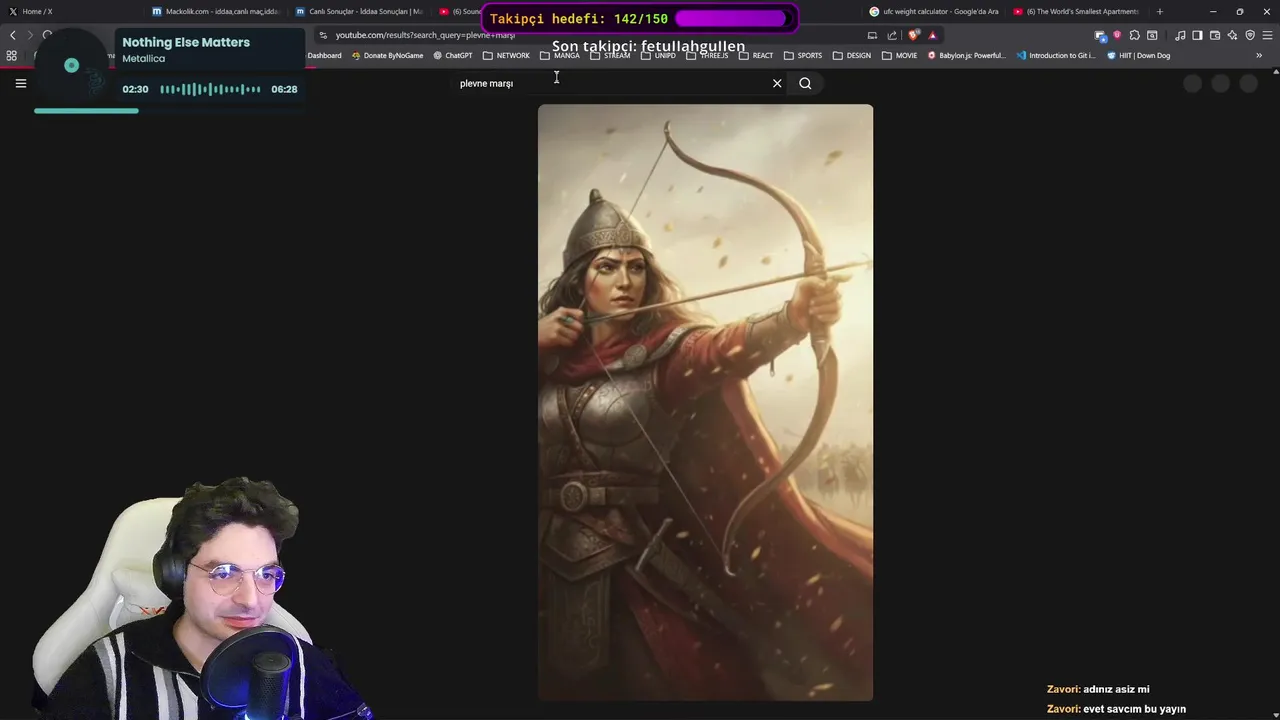Click the Nothing Else Matters progress bar
The height and width of the screenshot is (720, 1280).
[x=168, y=110]
